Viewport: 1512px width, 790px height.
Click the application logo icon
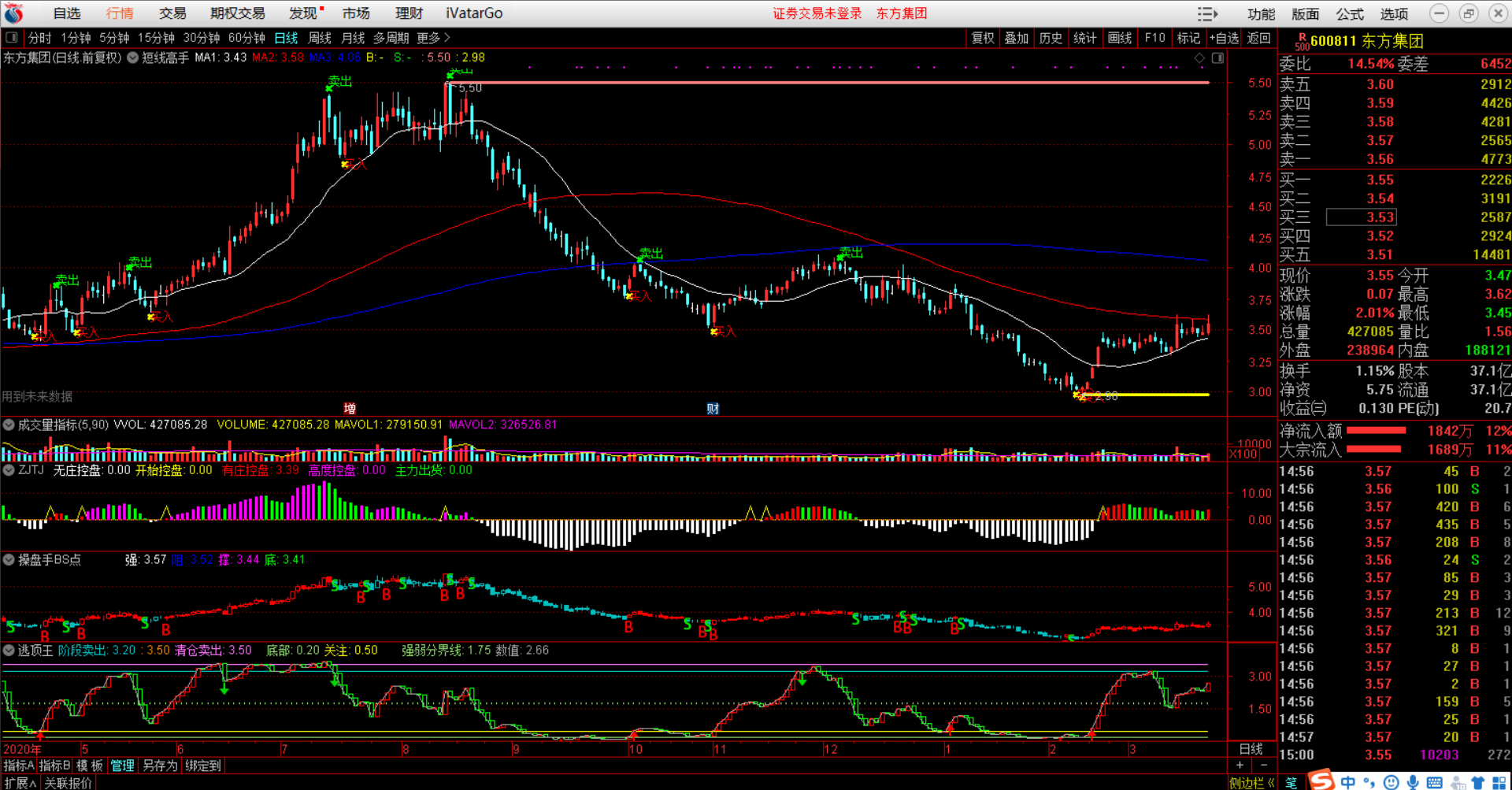click(13, 13)
